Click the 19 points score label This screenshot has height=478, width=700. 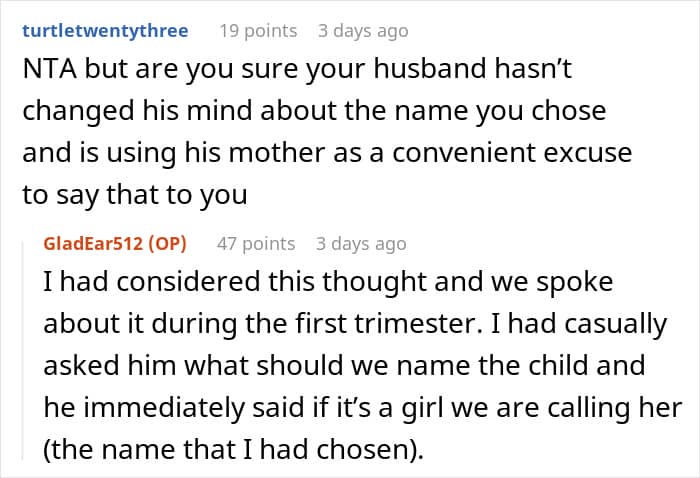pyautogui.click(x=258, y=31)
